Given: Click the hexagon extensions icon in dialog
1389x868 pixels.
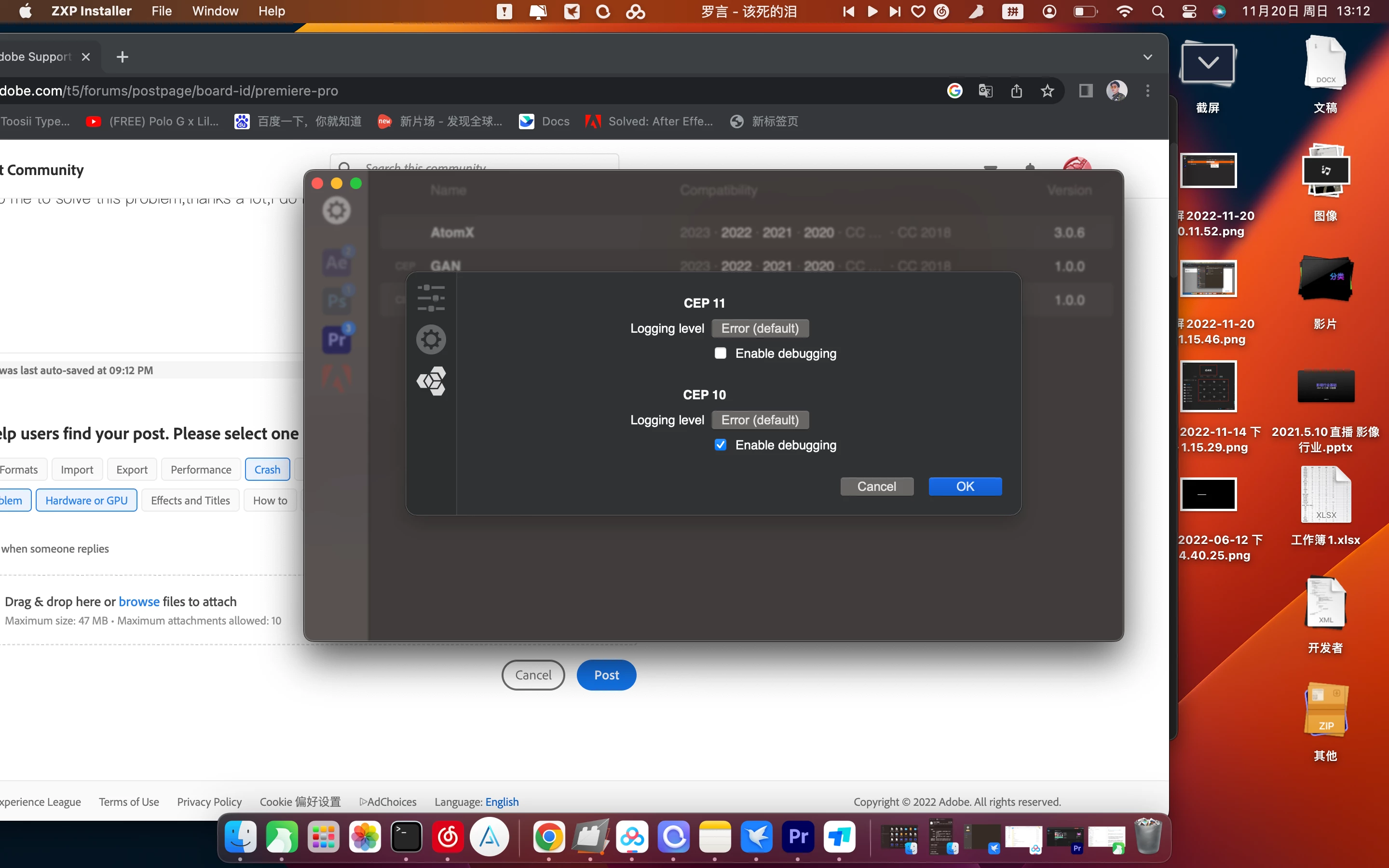Looking at the screenshot, I should [431, 380].
